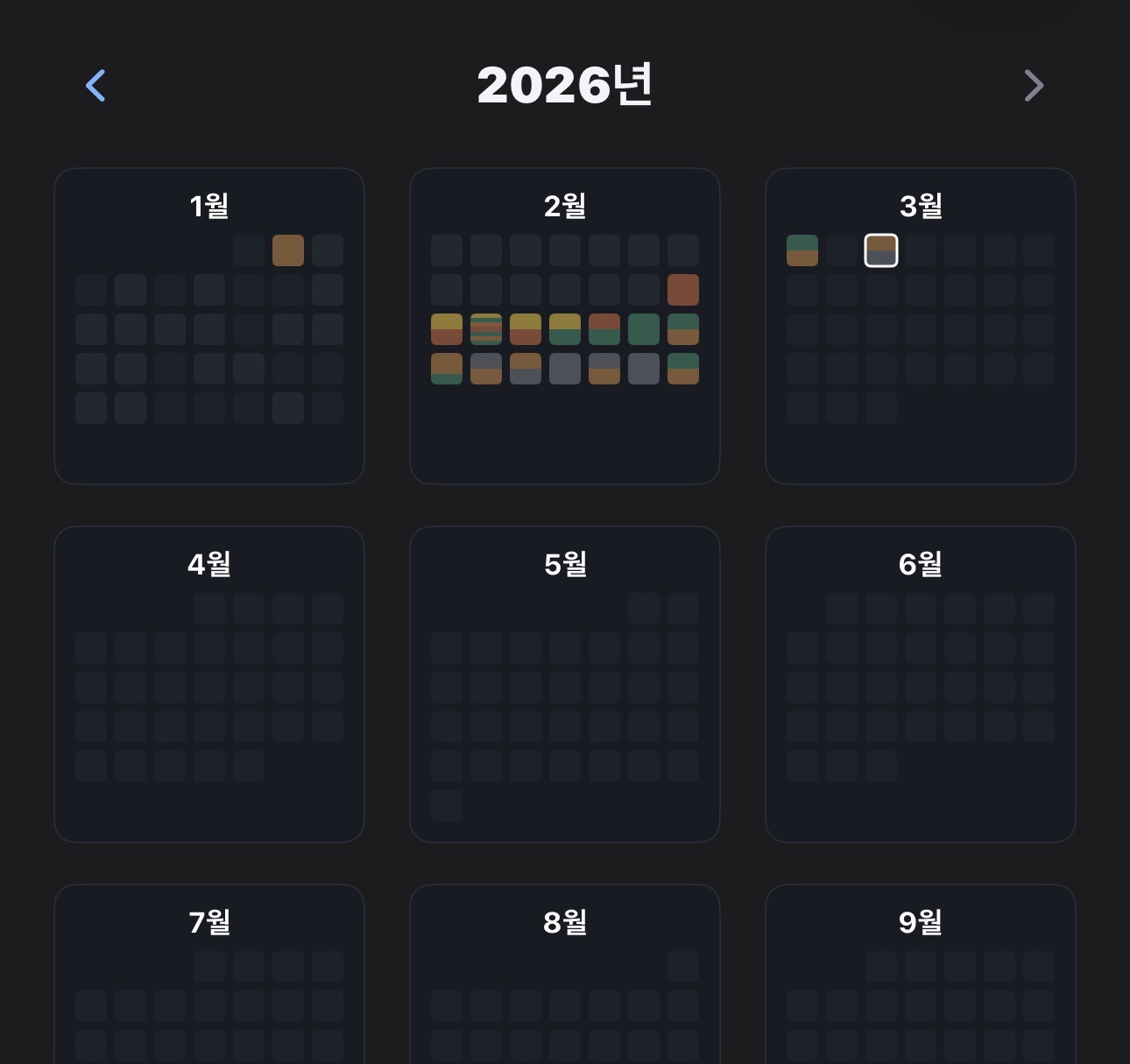Click the green-and-brown March 1 cell
1130x1064 pixels.
click(802, 250)
